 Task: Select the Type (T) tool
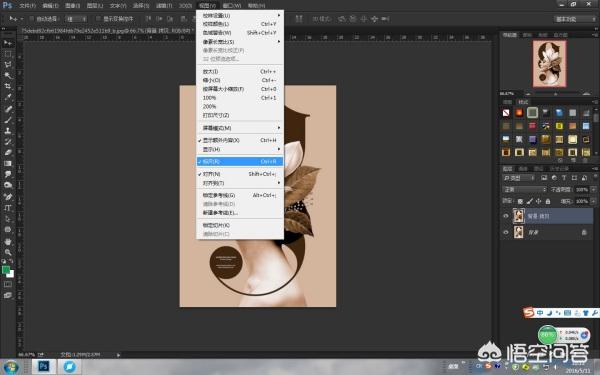coord(8,208)
